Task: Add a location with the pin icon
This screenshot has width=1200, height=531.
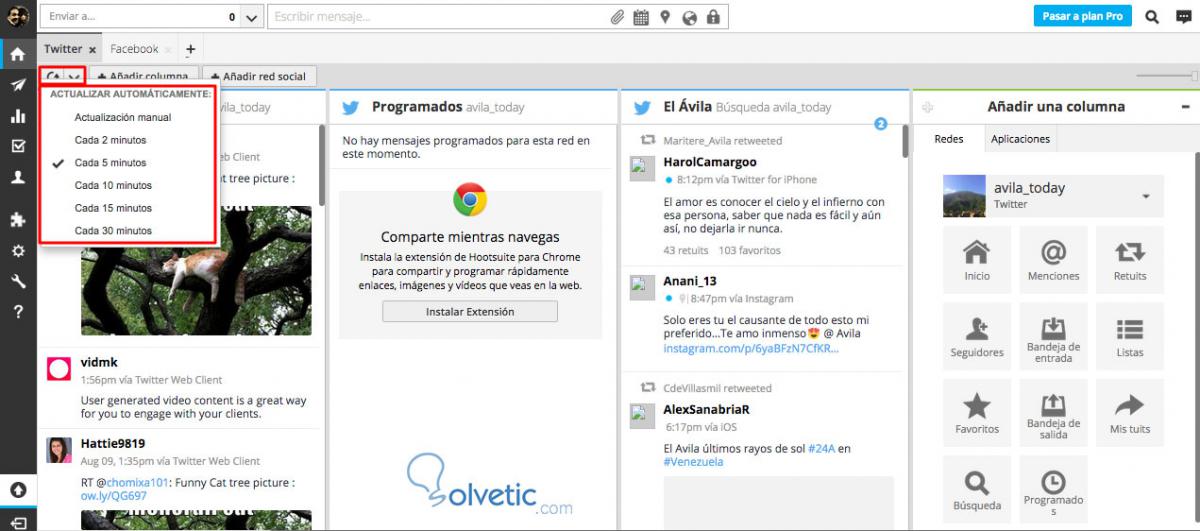Action: click(x=665, y=17)
